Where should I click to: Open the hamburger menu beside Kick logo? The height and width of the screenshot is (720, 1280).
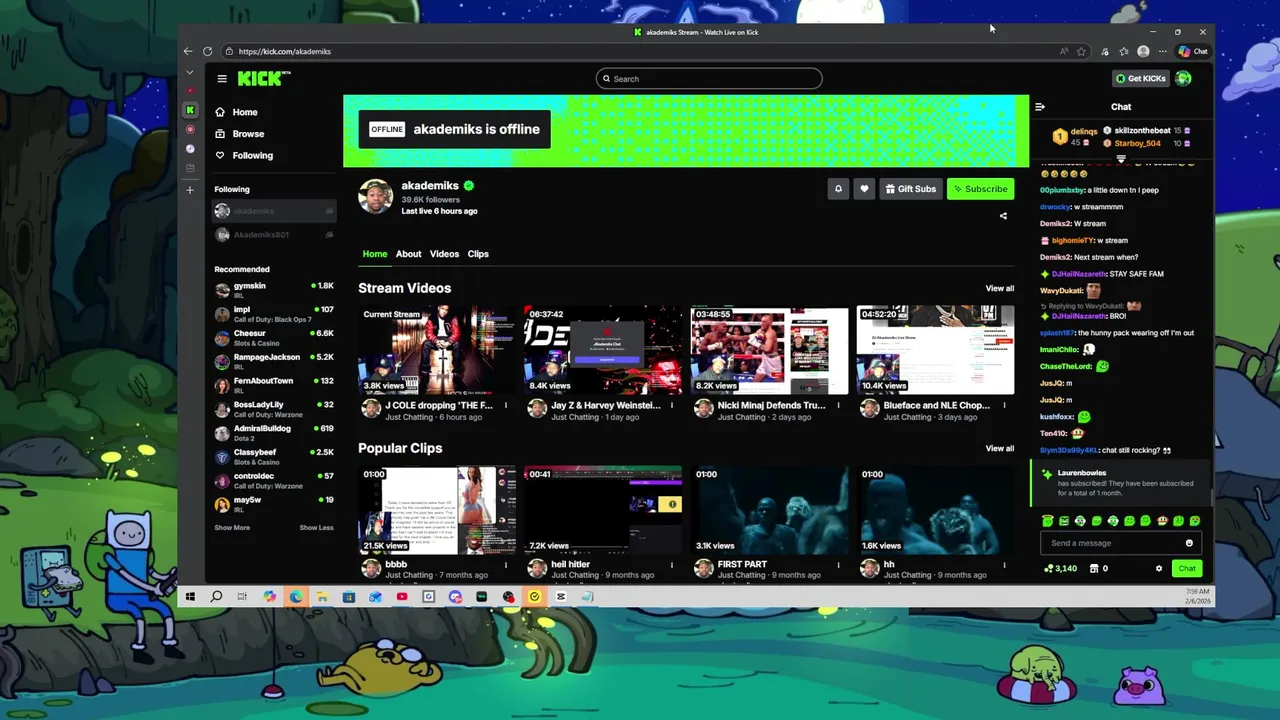222,79
